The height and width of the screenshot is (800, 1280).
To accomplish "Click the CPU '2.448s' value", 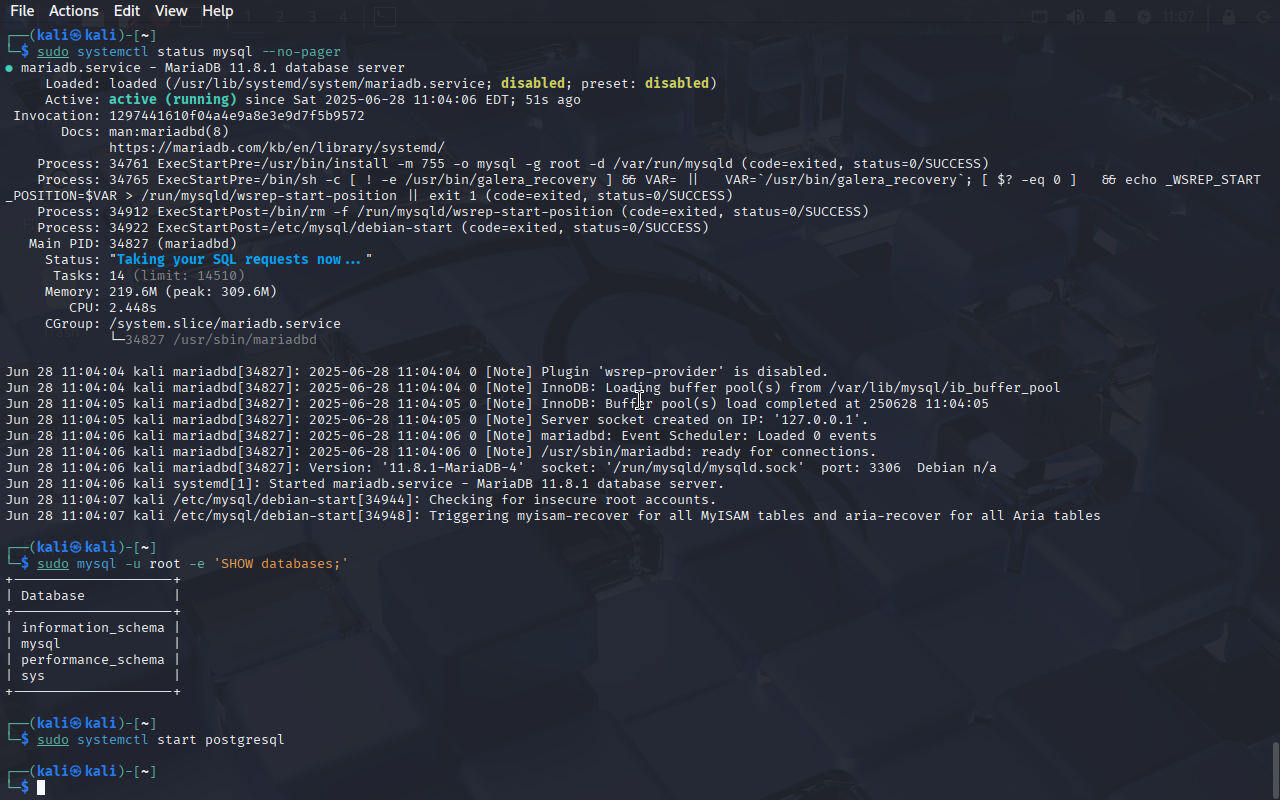I will pyautogui.click(x=133, y=308).
